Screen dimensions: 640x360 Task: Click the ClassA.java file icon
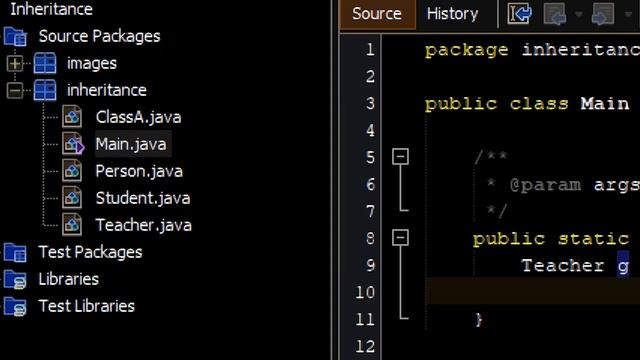click(72, 117)
